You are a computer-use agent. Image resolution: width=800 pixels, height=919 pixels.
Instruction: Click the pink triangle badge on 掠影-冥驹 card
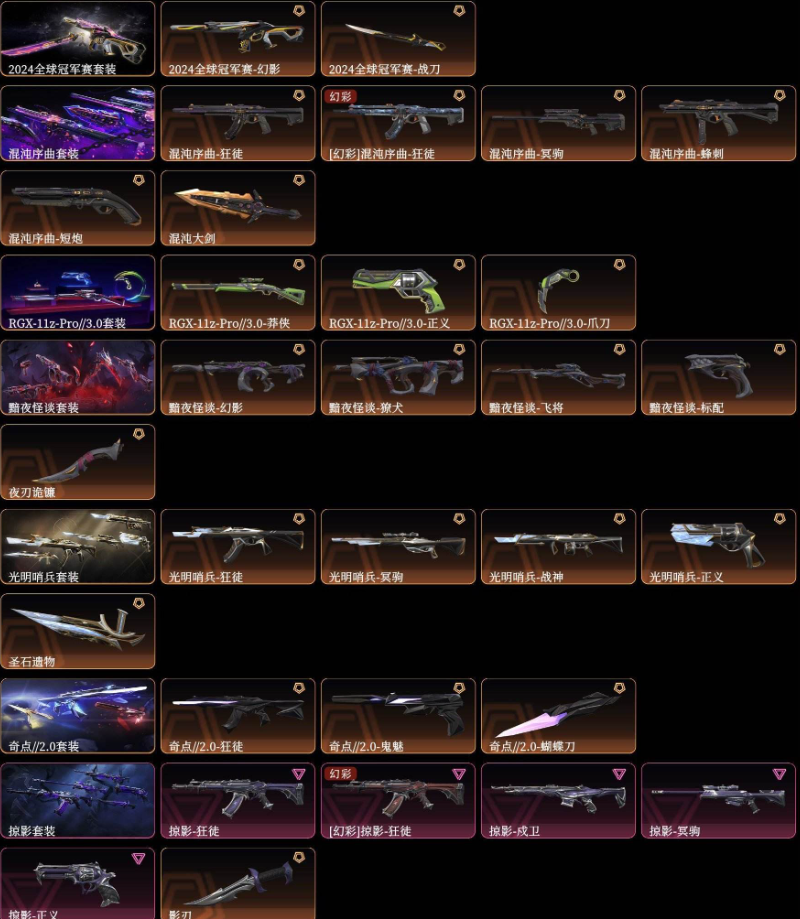coord(779,774)
